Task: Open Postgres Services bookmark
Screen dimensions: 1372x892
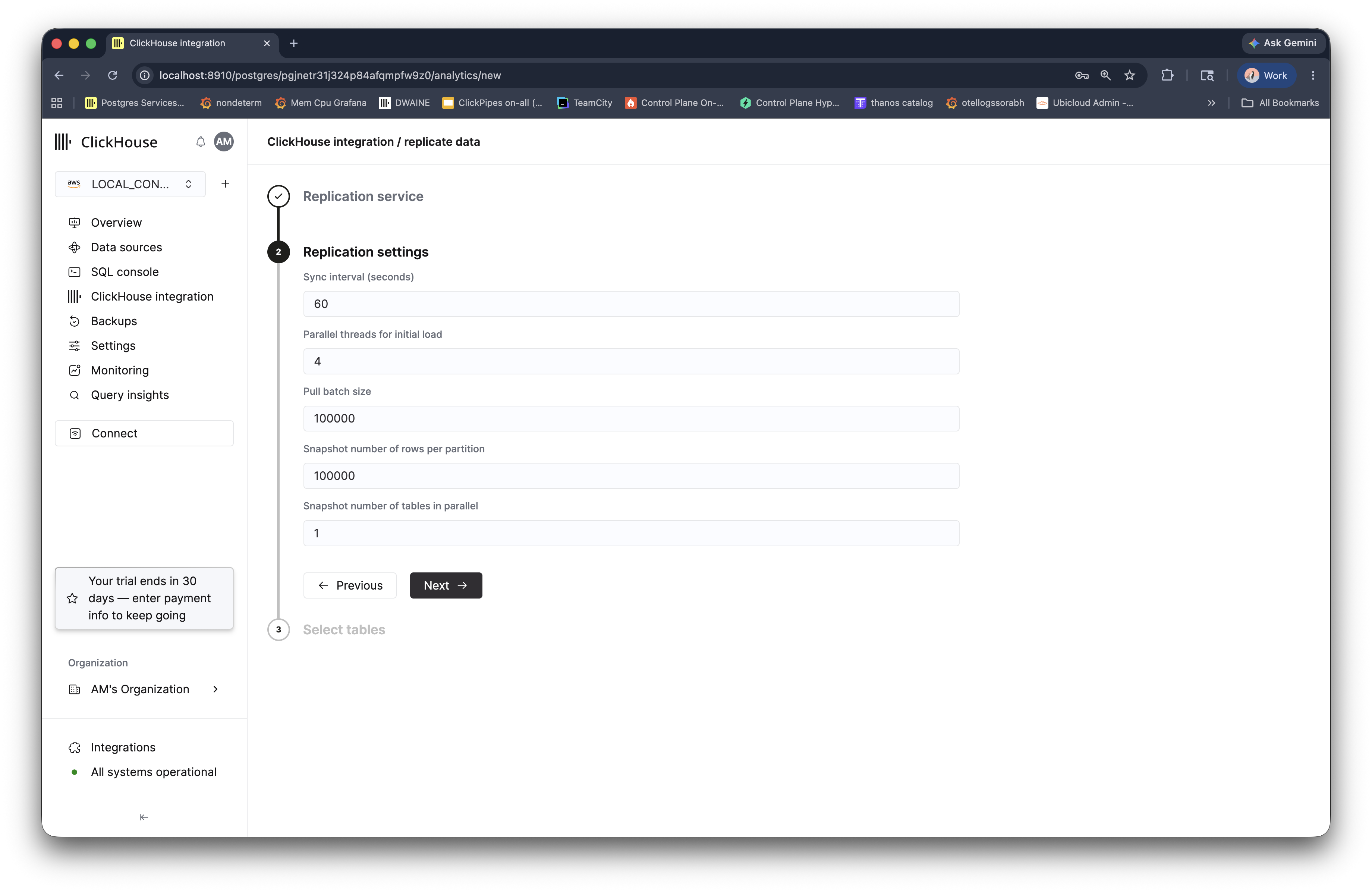Action: 134,103
